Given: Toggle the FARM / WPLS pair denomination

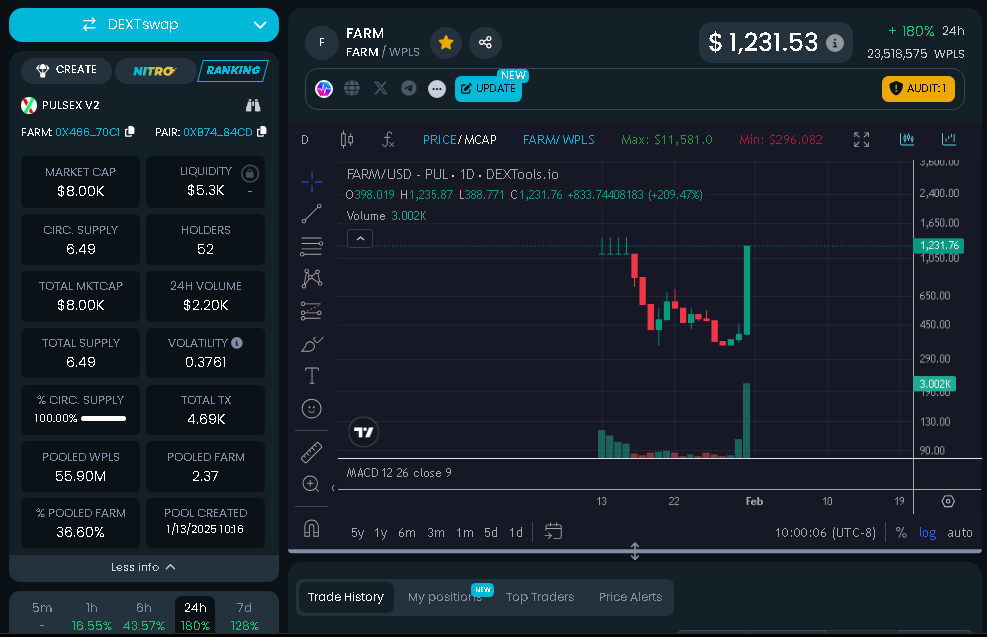Looking at the screenshot, I should pos(558,140).
